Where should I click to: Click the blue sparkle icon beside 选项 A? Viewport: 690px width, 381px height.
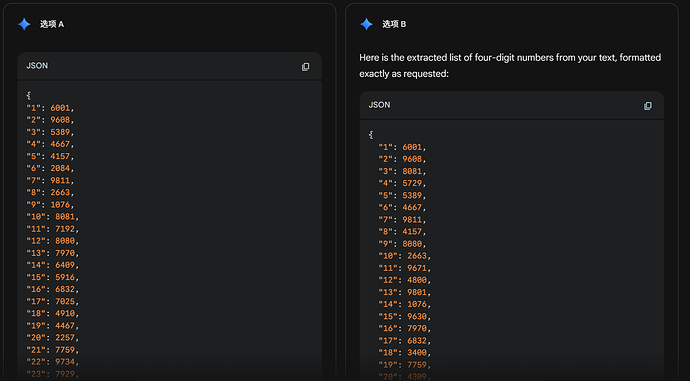[x=24, y=24]
